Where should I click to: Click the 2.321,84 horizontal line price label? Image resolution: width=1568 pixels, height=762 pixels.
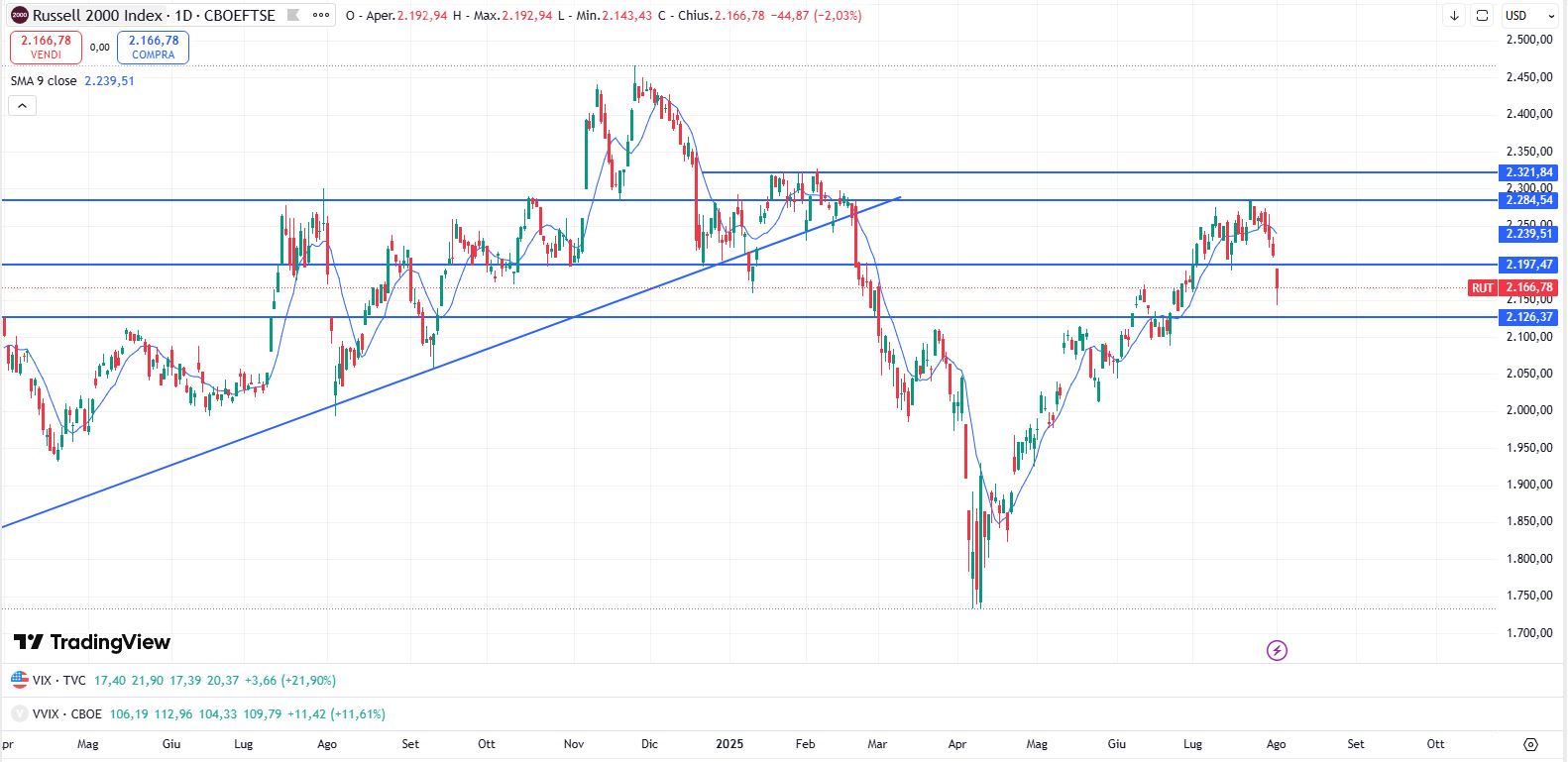click(1529, 172)
